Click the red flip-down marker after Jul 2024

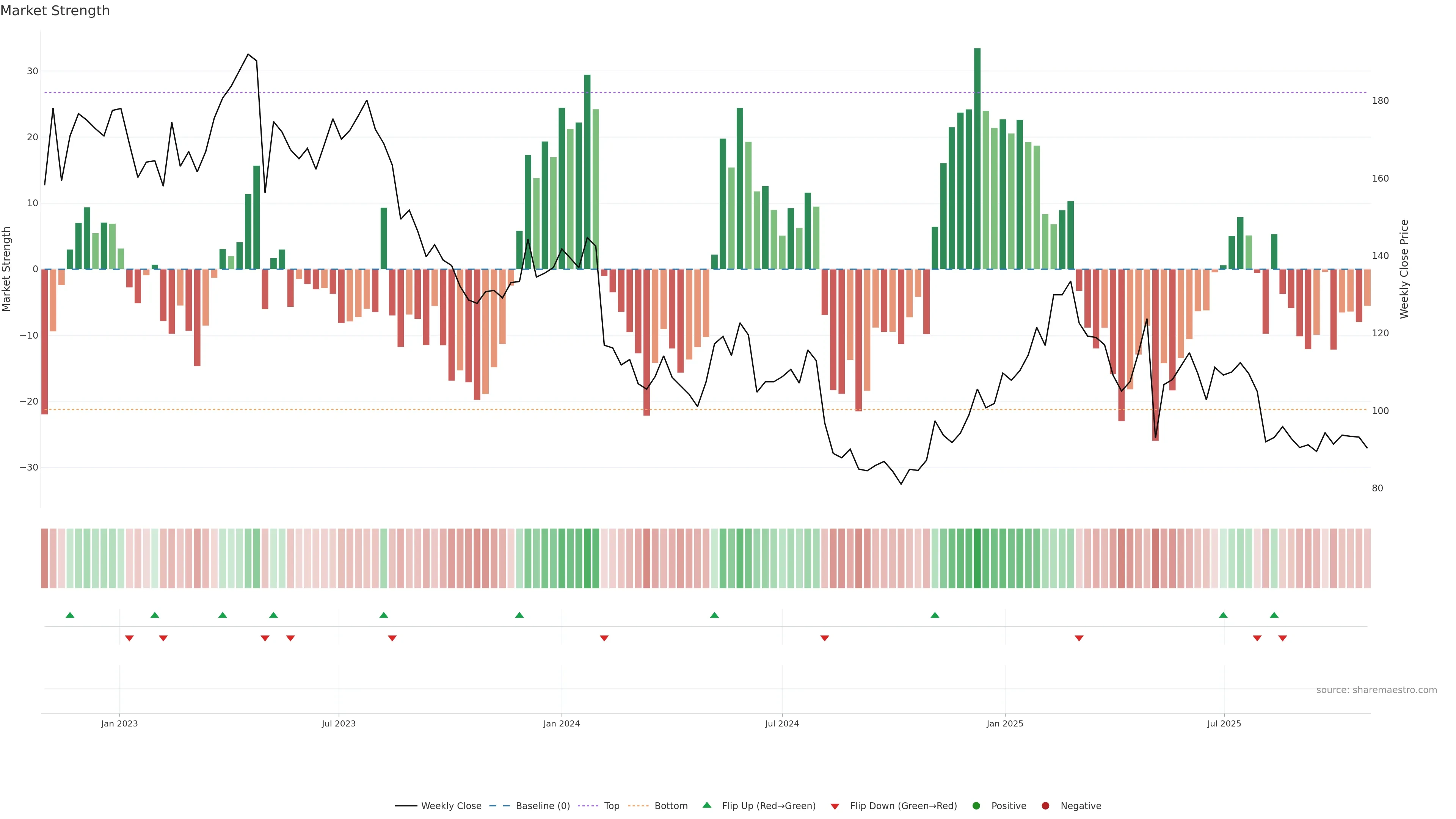pyautogui.click(x=825, y=638)
